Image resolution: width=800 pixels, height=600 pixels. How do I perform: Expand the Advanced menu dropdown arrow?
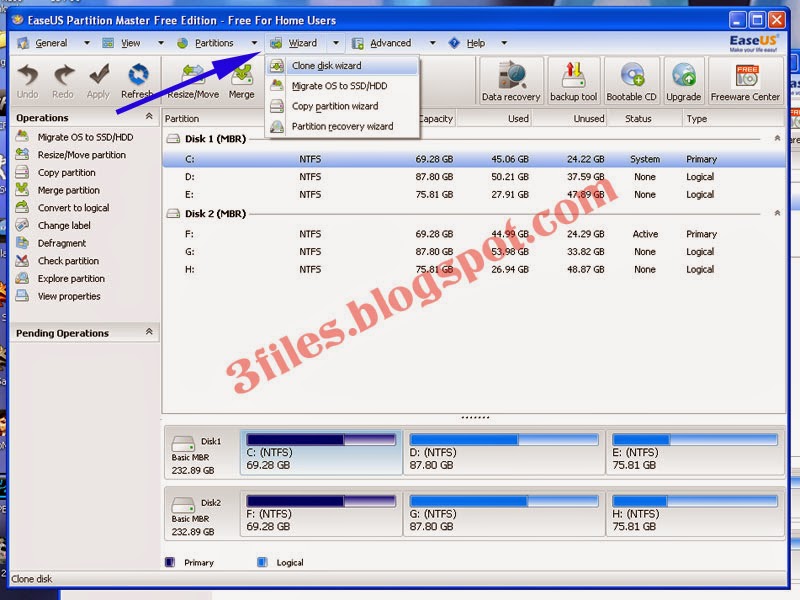[433, 43]
